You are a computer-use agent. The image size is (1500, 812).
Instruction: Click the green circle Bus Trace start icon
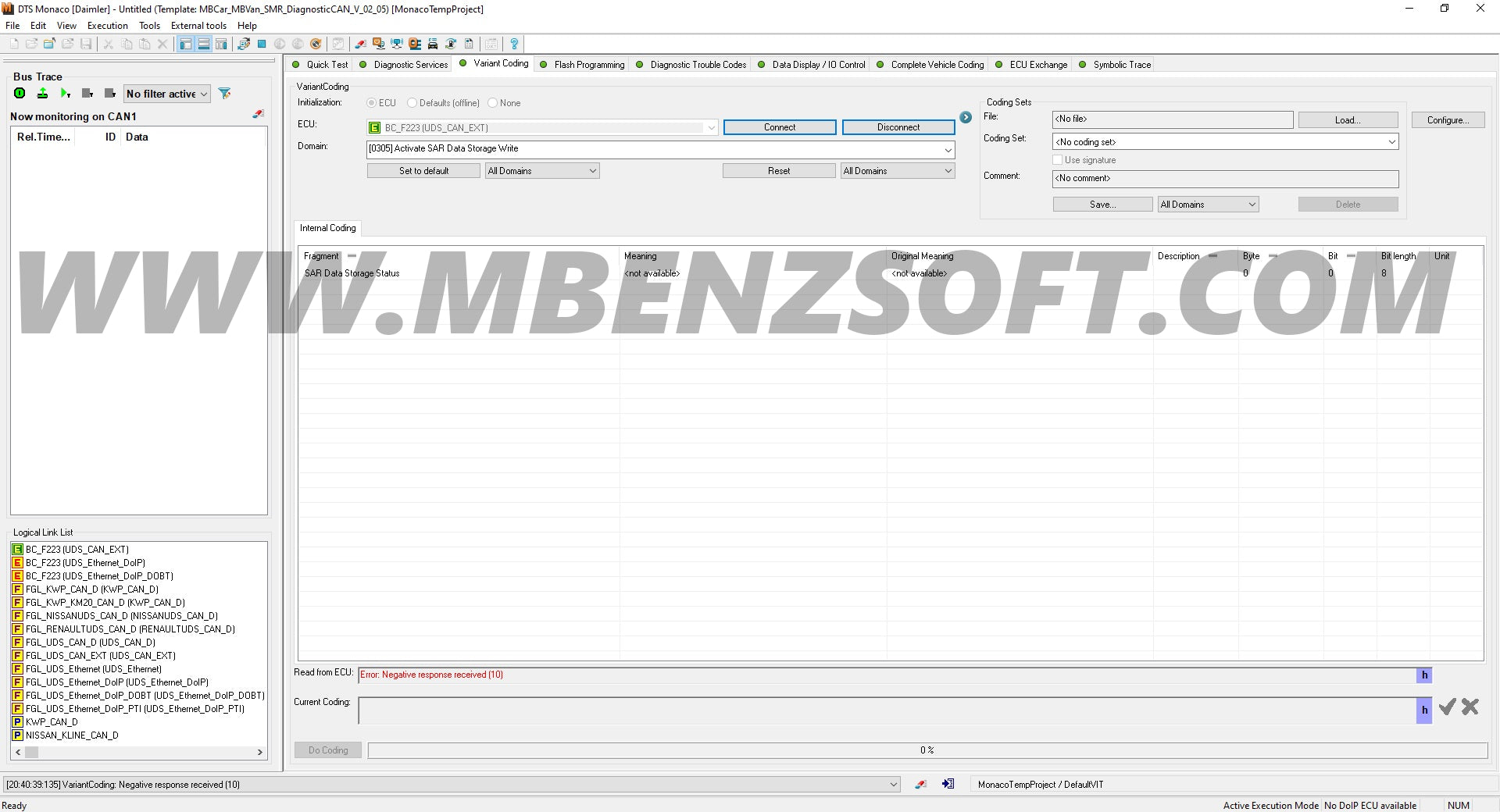coord(20,93)
